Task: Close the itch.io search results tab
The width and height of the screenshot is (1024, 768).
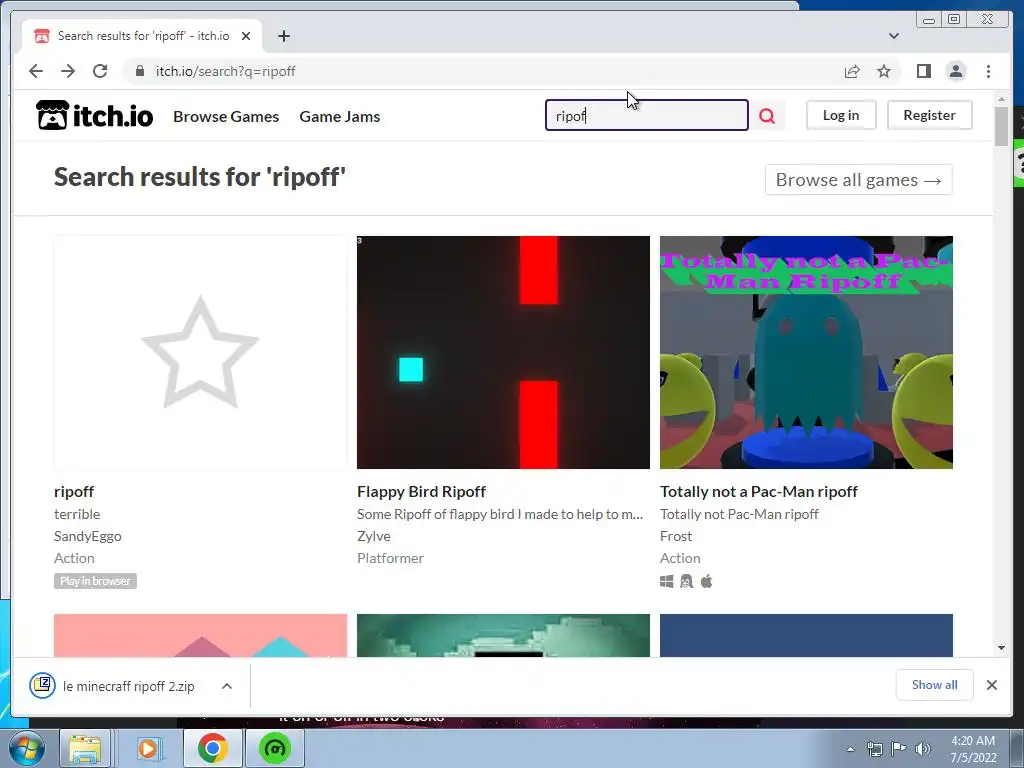Action: point(246,36)
